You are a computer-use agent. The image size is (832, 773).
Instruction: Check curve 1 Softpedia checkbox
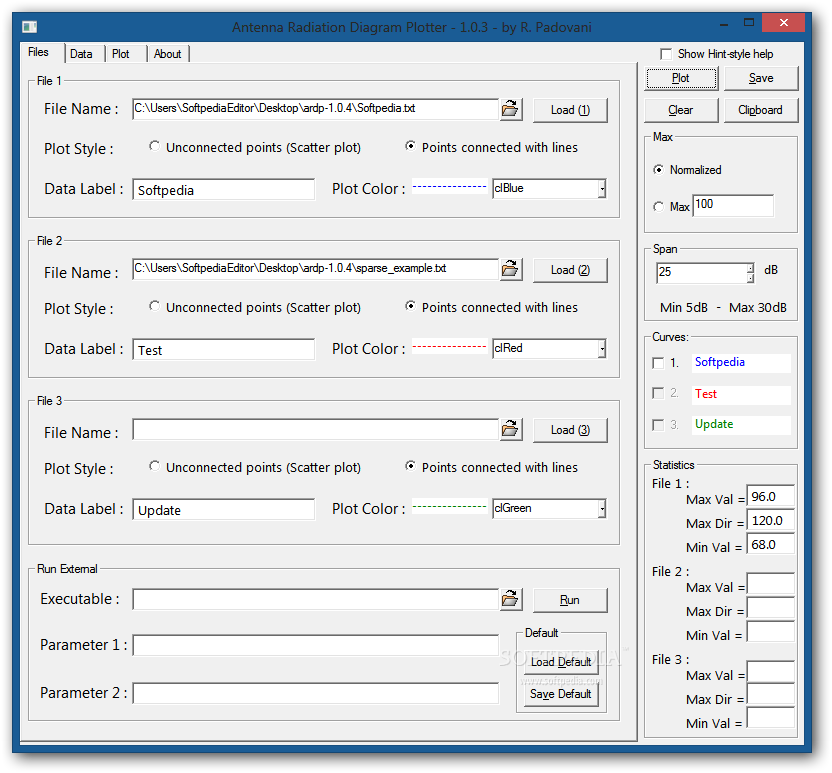658,363
